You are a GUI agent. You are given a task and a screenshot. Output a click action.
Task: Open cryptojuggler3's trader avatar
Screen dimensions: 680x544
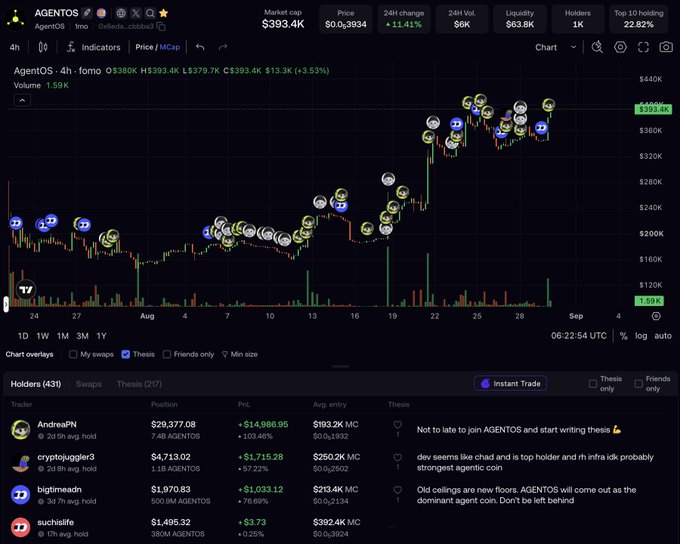20,462
